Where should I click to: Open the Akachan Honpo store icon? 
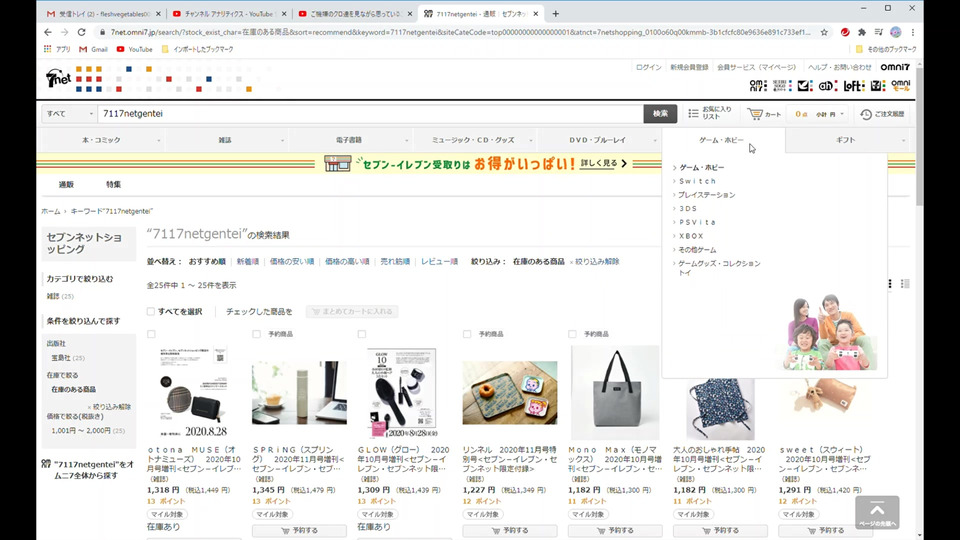[828, 86]
